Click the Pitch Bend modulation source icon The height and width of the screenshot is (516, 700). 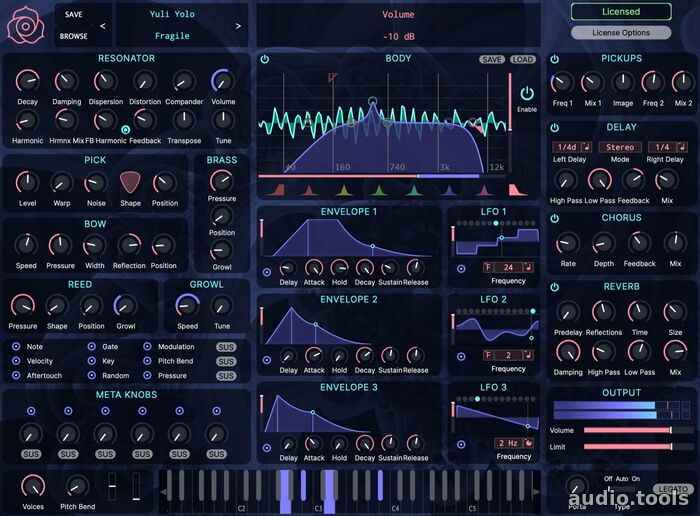point(146,361)
